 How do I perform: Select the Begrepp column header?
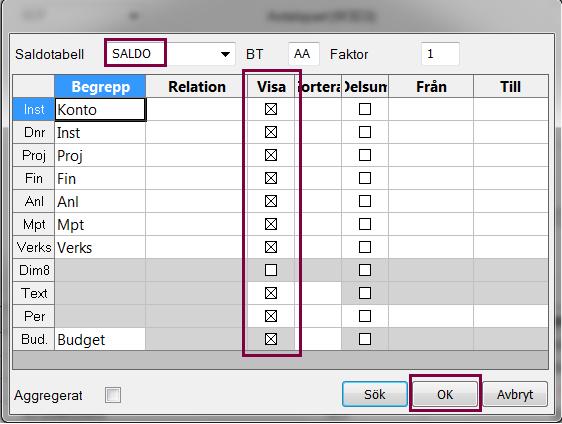click(100, 86)
